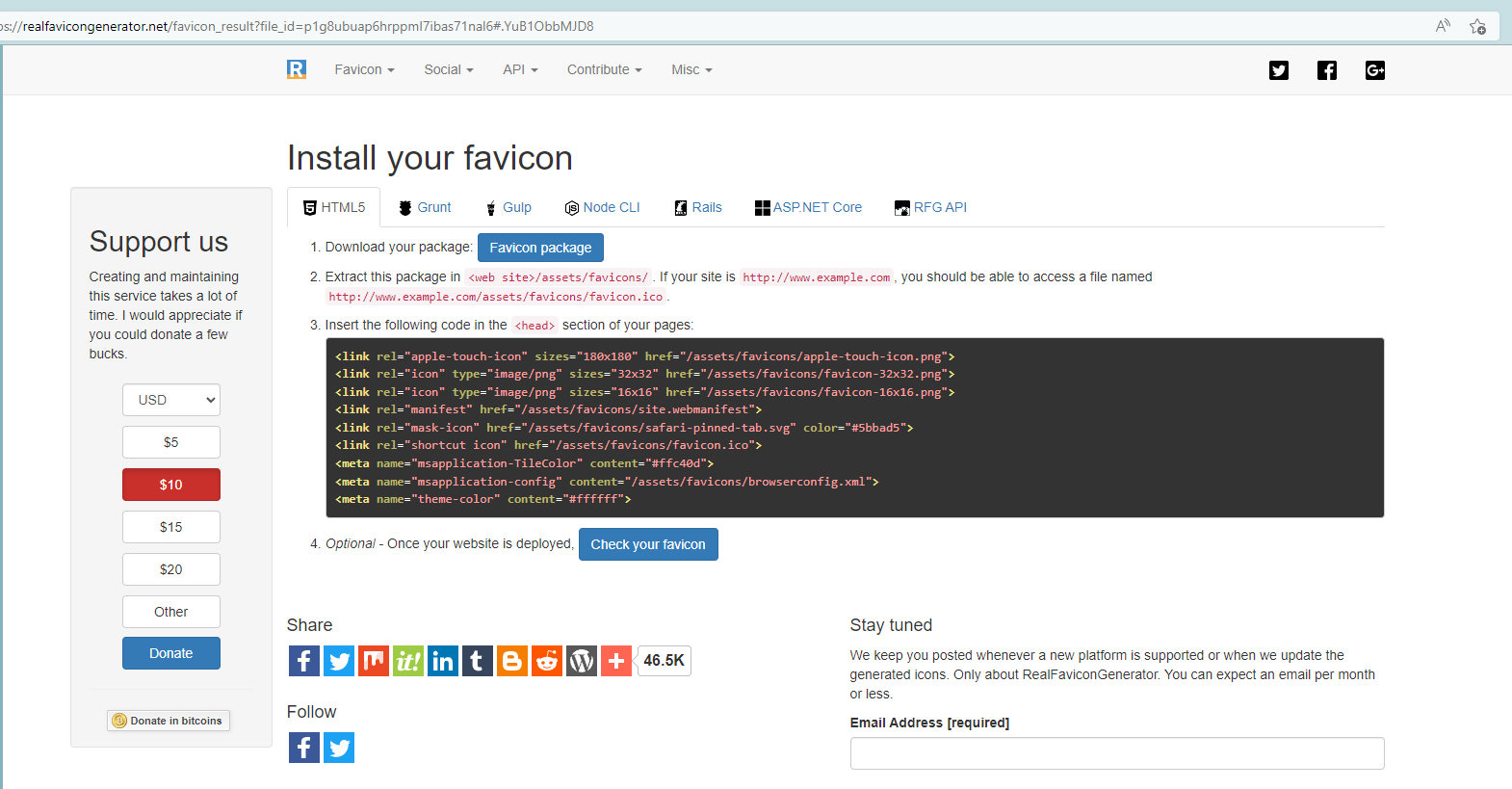This screenshot has height=789, width=1512.
Task: Add page to browser favorites star
Action: tap(1477, 26)
